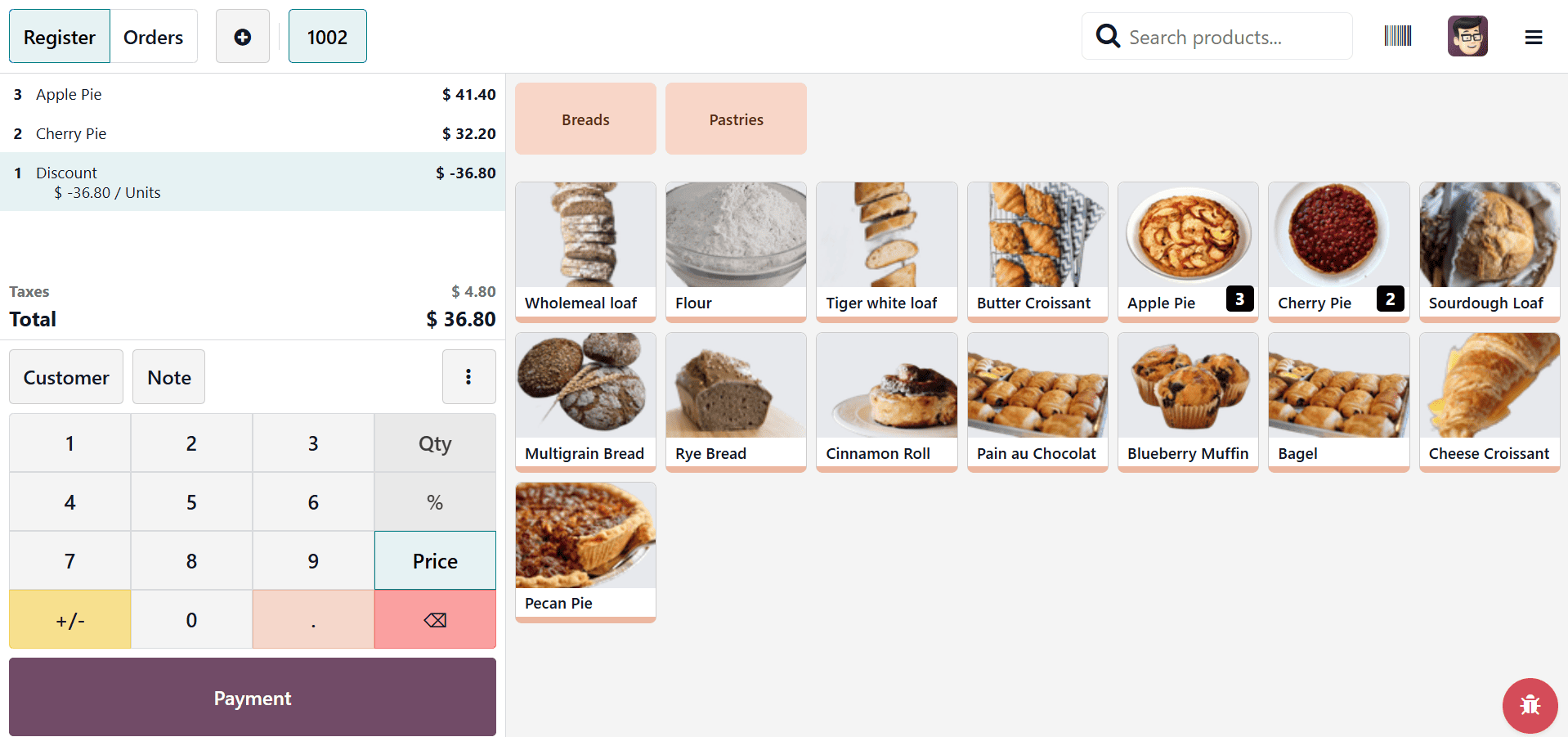Open the debug bug icon
Viewport: 1568px width, 737px height.
[x=1530, y=705]
